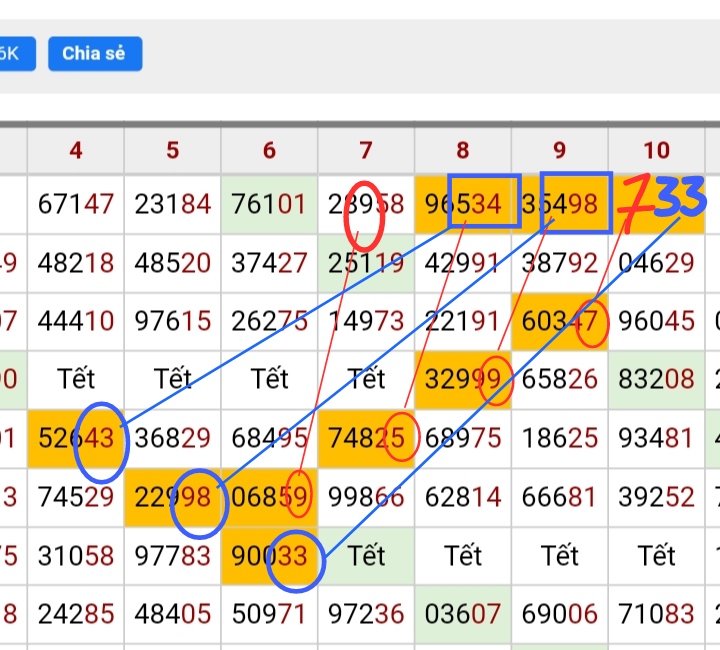Select the orange cell 60347
Screen dimensions: 720x650
[x=560, y=321]
